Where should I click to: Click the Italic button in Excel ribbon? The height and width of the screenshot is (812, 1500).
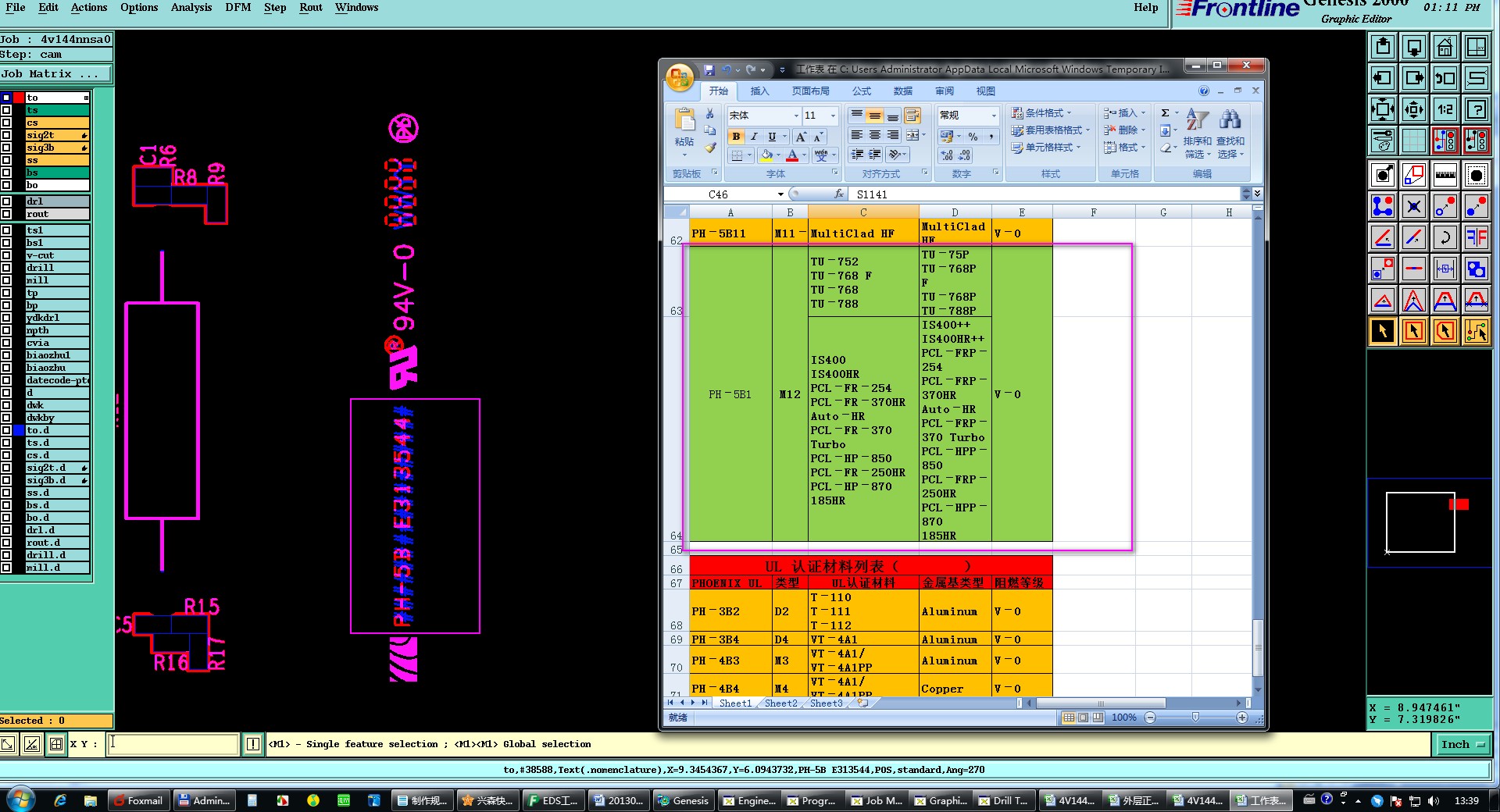click(x=754, y=137)
